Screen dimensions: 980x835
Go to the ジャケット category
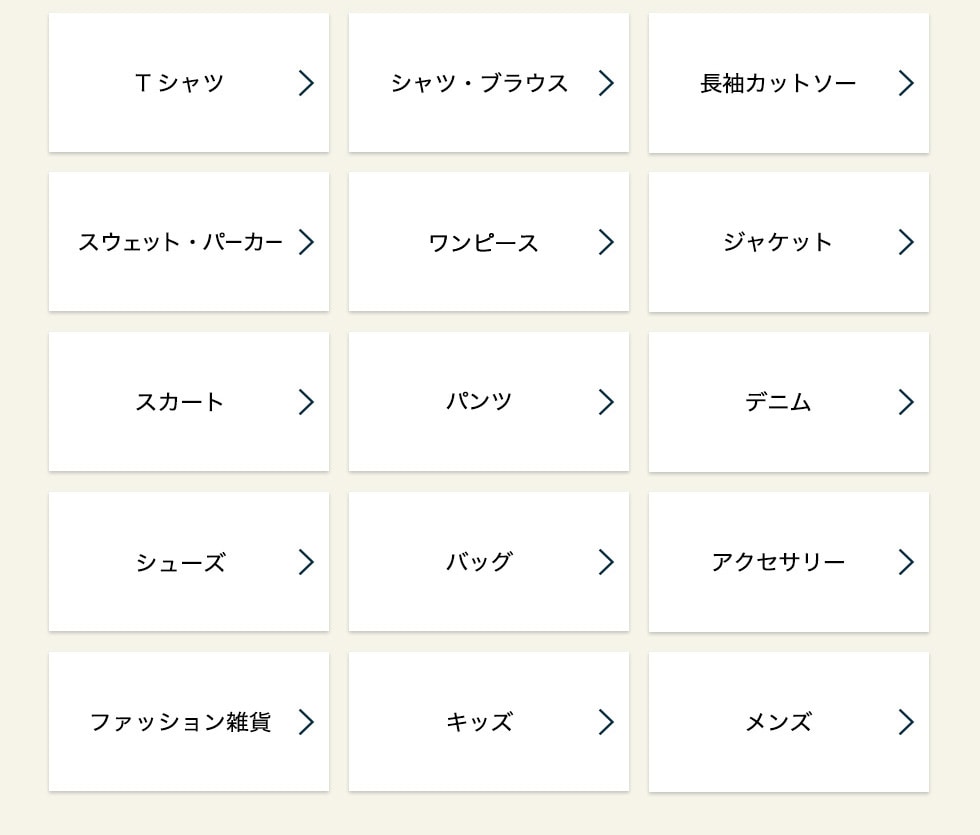point(778,242)
